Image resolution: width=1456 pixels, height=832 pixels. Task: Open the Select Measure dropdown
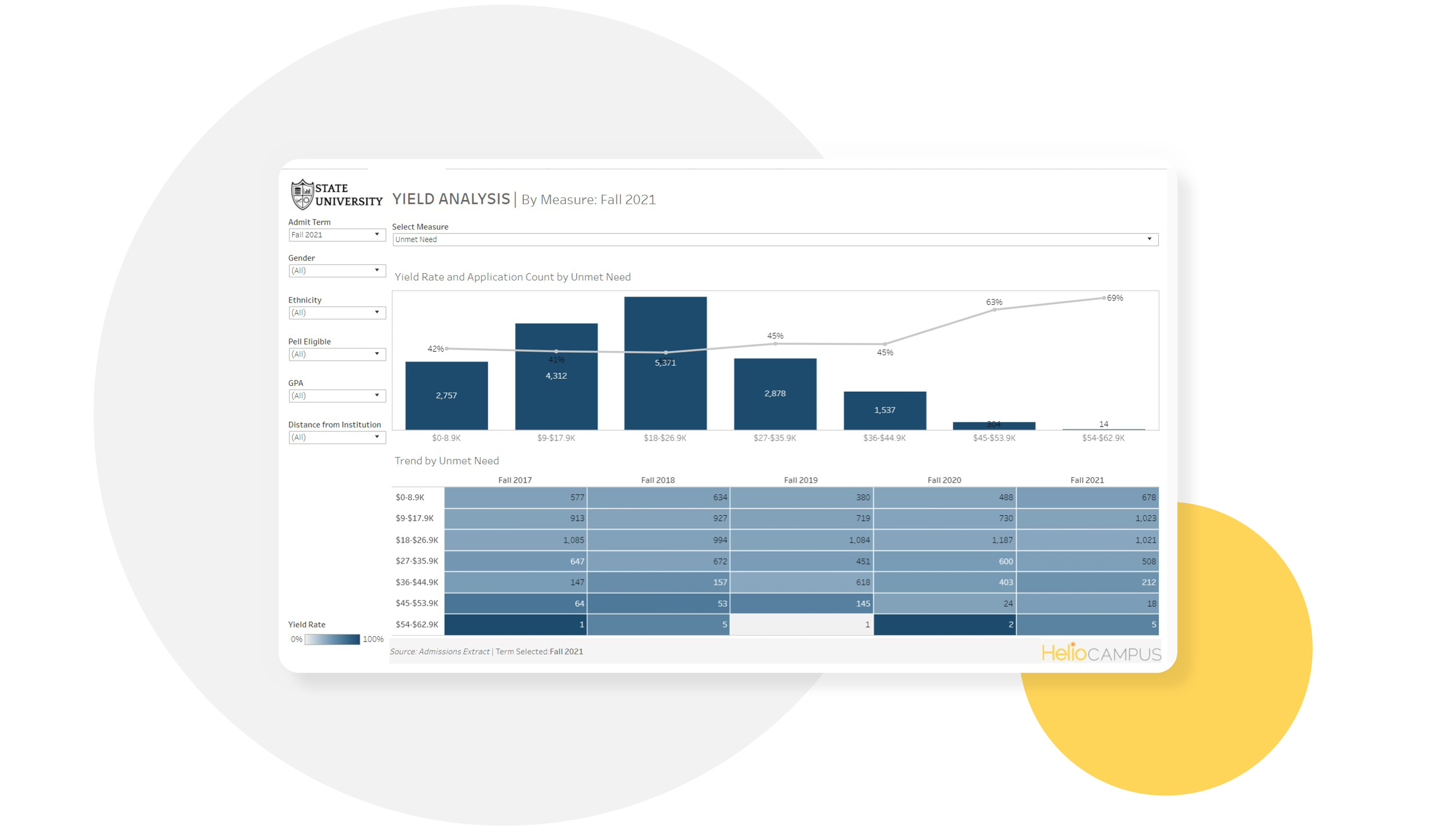775,240
